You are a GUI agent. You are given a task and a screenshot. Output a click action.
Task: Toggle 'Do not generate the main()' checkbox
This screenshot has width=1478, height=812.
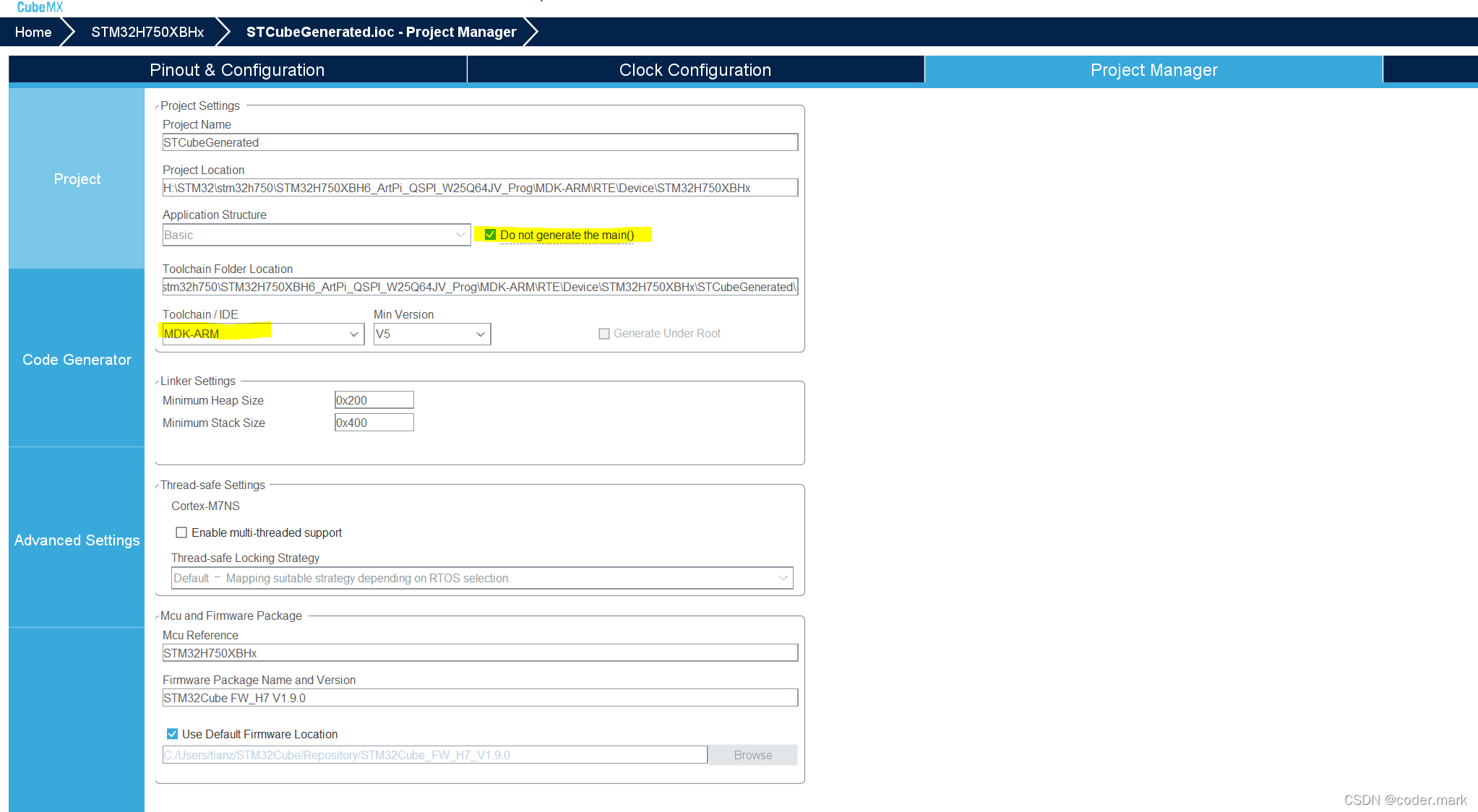[490, 235]
